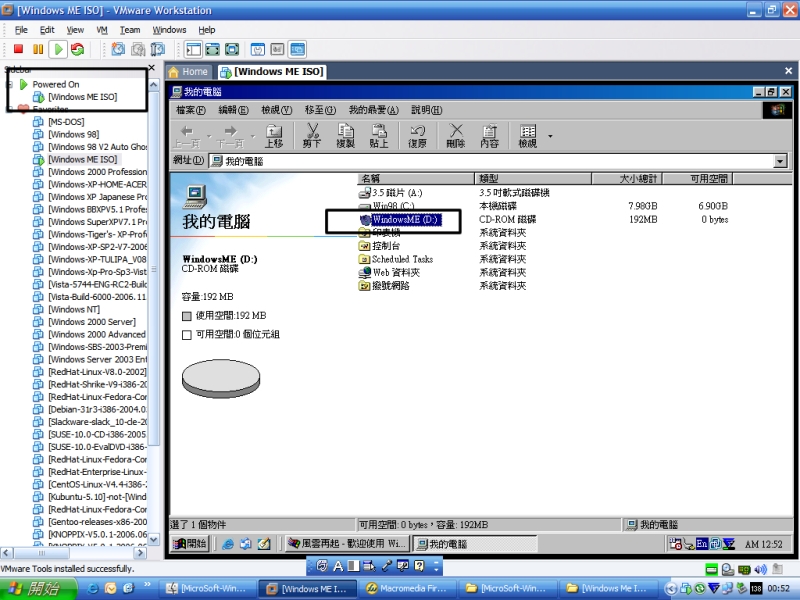This screenshot has height=600, width=800.
Task: Open the Back button history dropdown arrow
Action: tap(209, 136)
